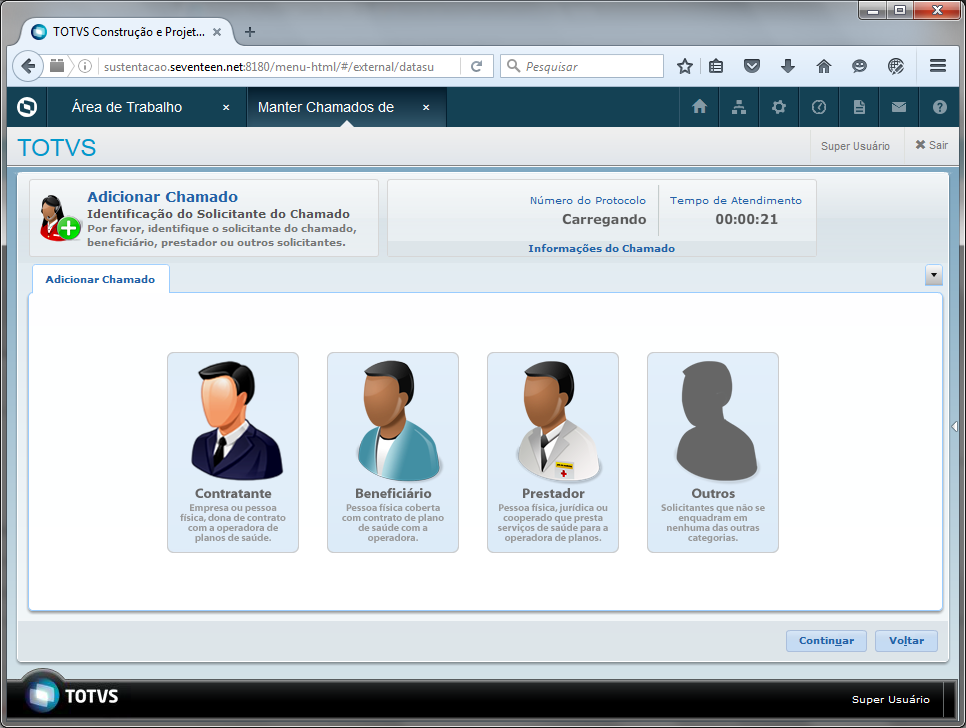Open the organization chart icon
Viewport: 966px width, 728px height.
[739, 107]
